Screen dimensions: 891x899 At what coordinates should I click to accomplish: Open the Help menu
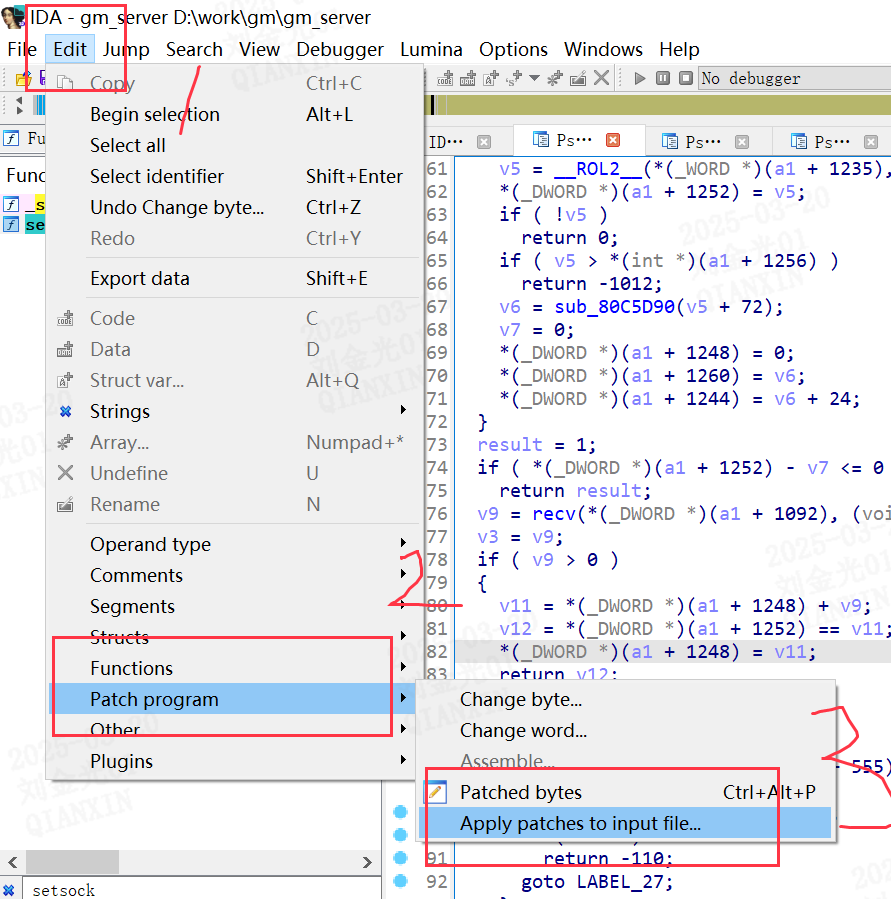coord(679,49)
